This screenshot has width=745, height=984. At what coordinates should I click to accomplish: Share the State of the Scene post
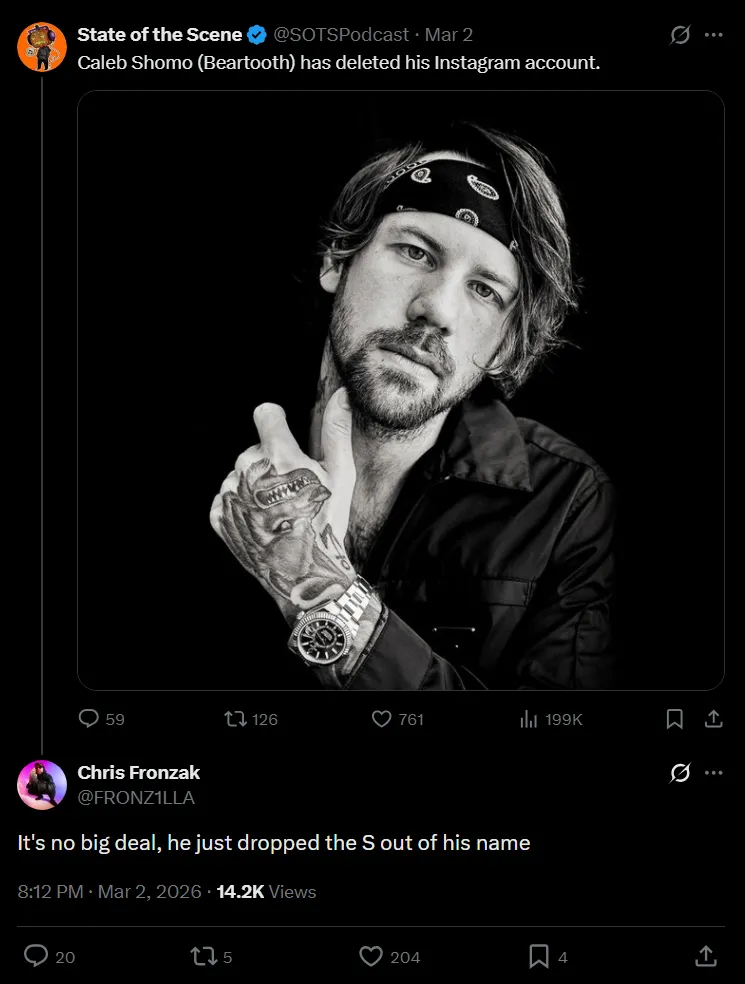point(714,719)
